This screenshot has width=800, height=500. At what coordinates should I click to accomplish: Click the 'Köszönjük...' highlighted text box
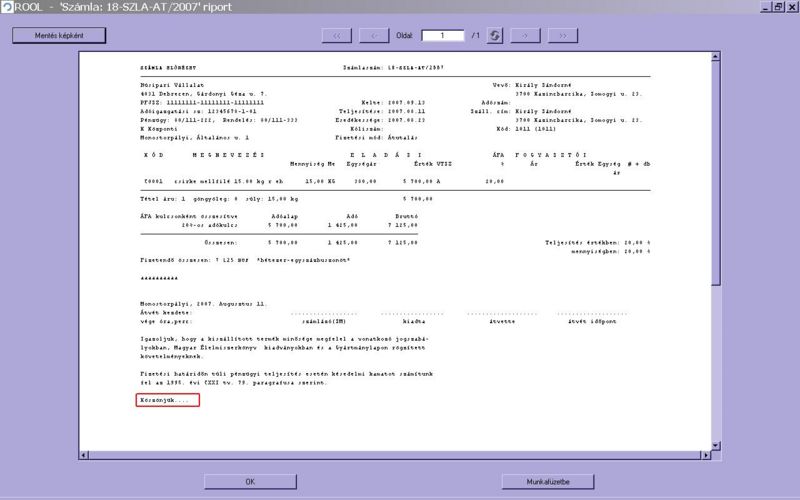[x=168, y=400]
